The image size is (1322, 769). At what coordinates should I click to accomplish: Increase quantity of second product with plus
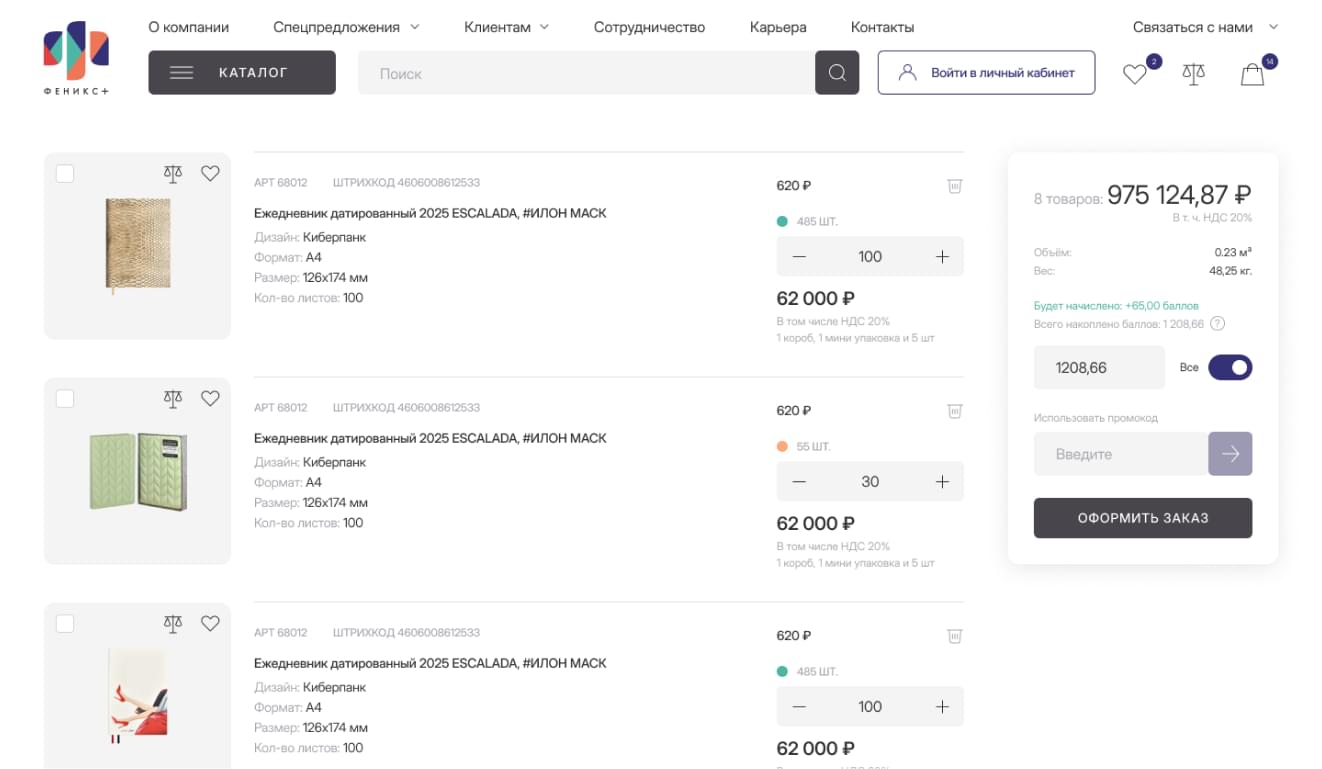coord(942,482)
